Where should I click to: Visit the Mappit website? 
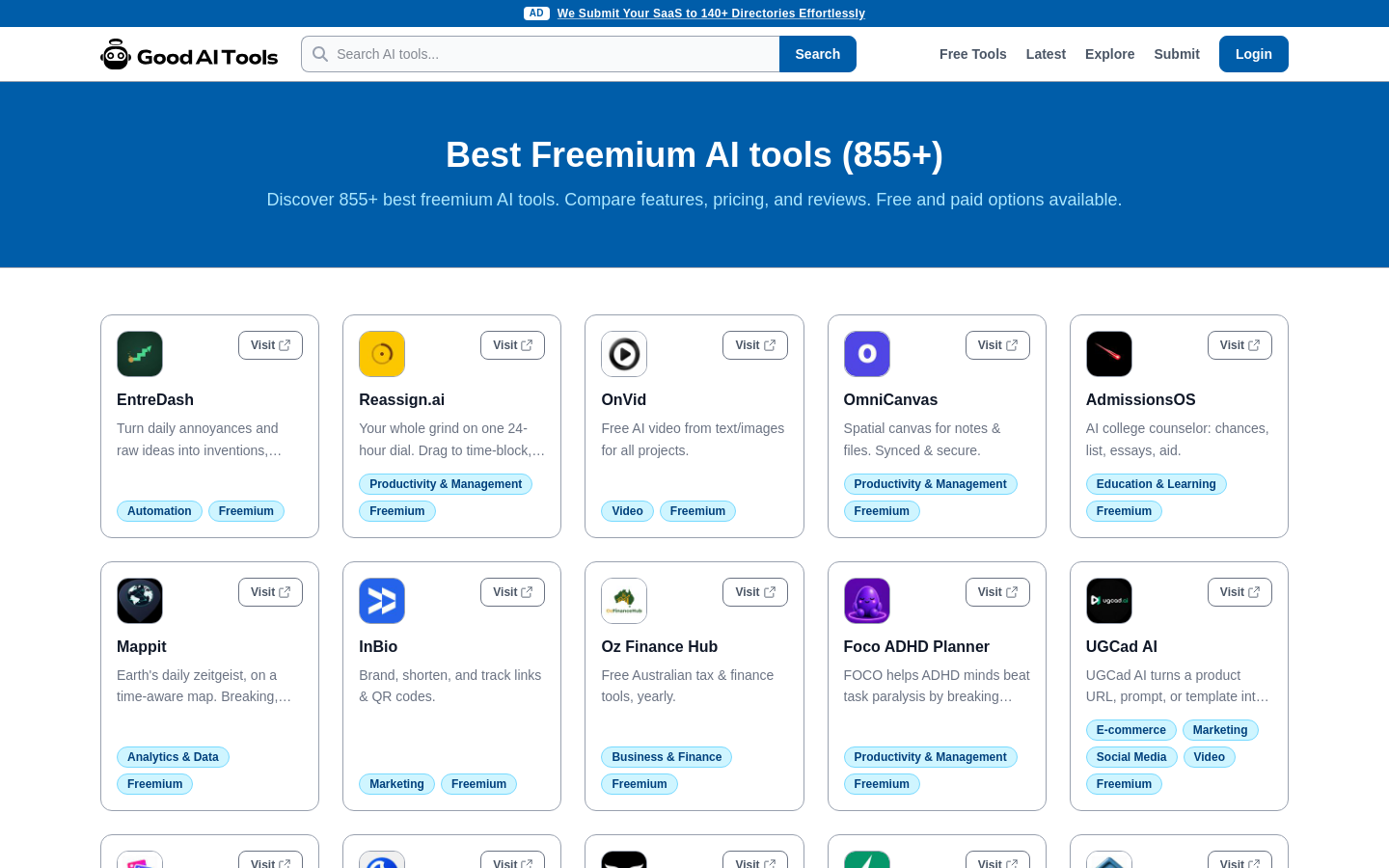[x=270, y=592]
